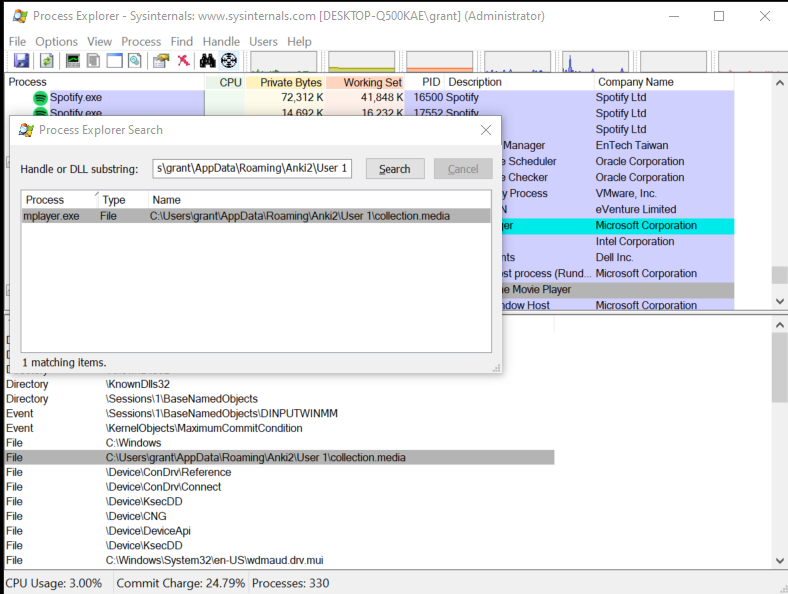Click the lower pane scroll down arrow

click(779, 560)
